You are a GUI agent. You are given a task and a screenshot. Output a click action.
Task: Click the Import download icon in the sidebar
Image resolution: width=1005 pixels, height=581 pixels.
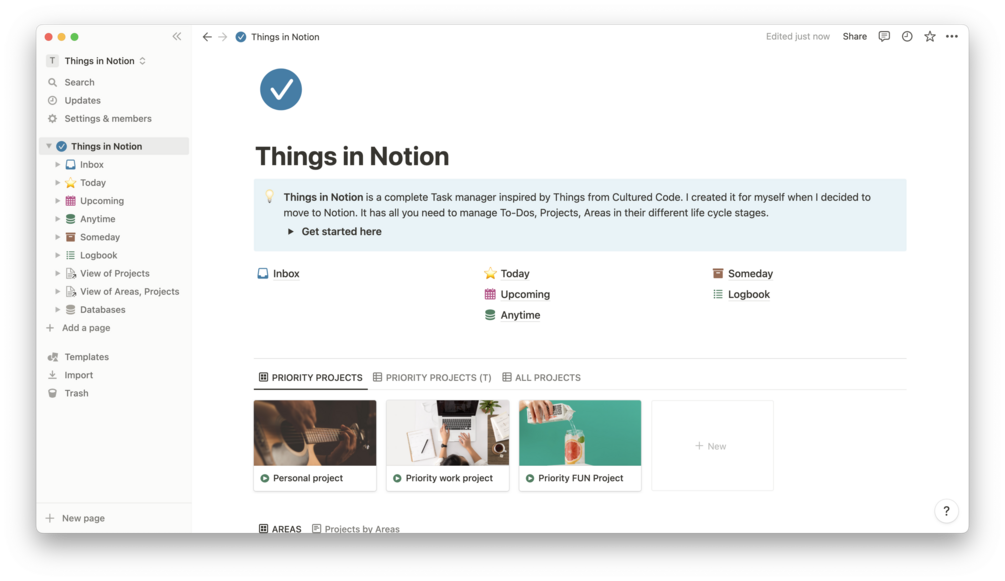click(53, 375)
